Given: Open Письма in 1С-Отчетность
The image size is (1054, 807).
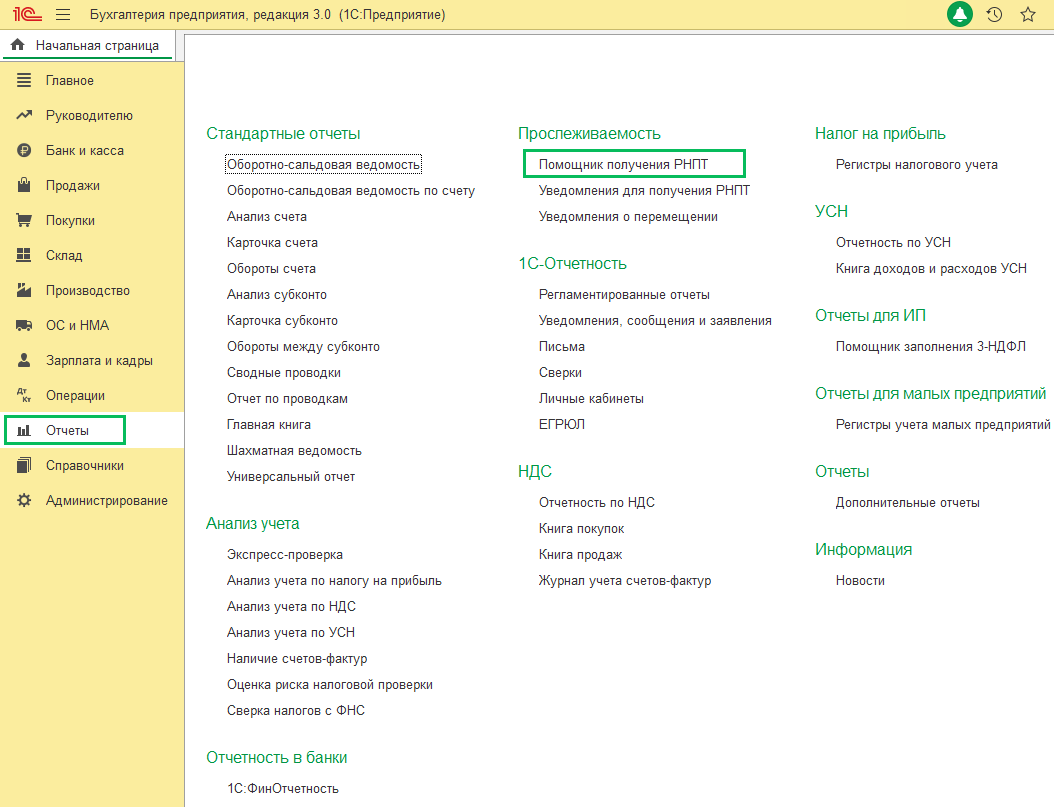Looking at the screenshot, I should tap(562, 347).
